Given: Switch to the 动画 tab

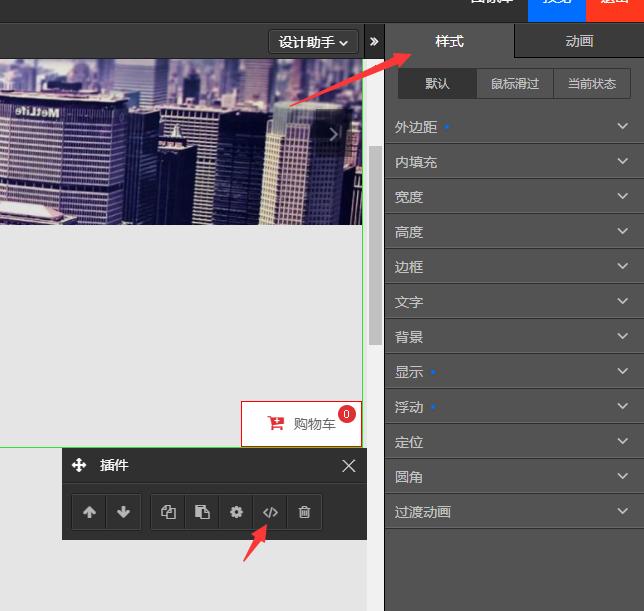Looking at the screenshot, I should [x=579, y=41].
